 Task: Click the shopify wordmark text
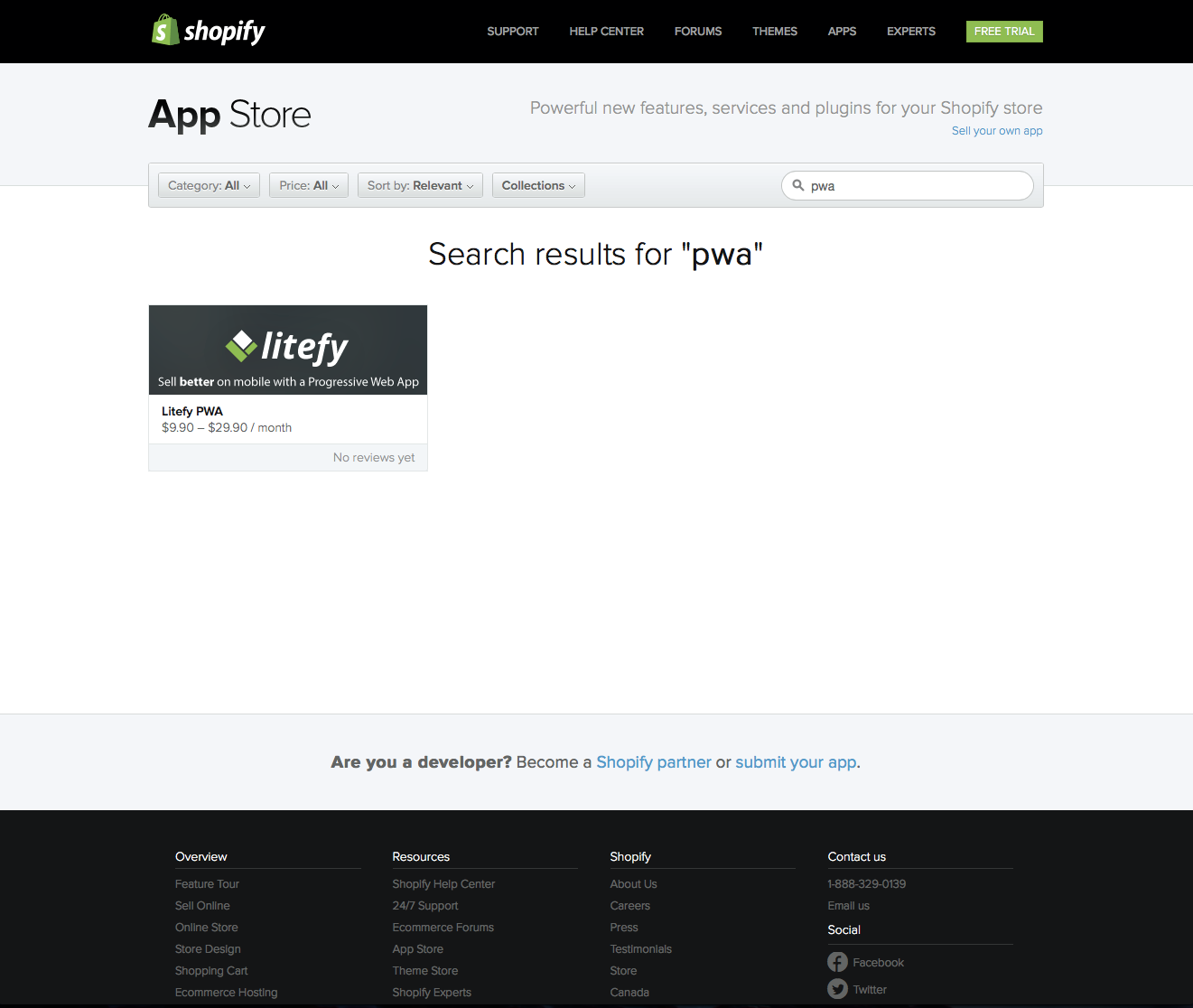(225, 33)
